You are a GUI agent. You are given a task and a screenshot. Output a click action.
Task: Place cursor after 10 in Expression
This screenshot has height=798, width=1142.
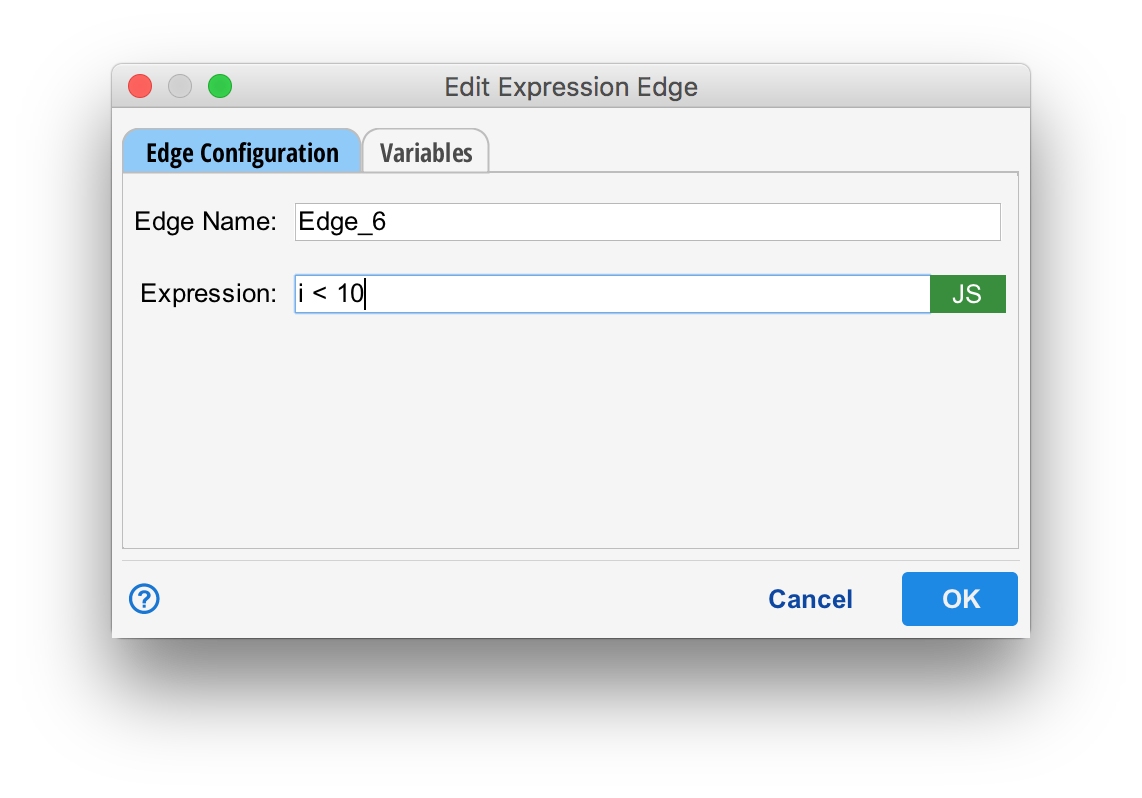coord(363,293)
